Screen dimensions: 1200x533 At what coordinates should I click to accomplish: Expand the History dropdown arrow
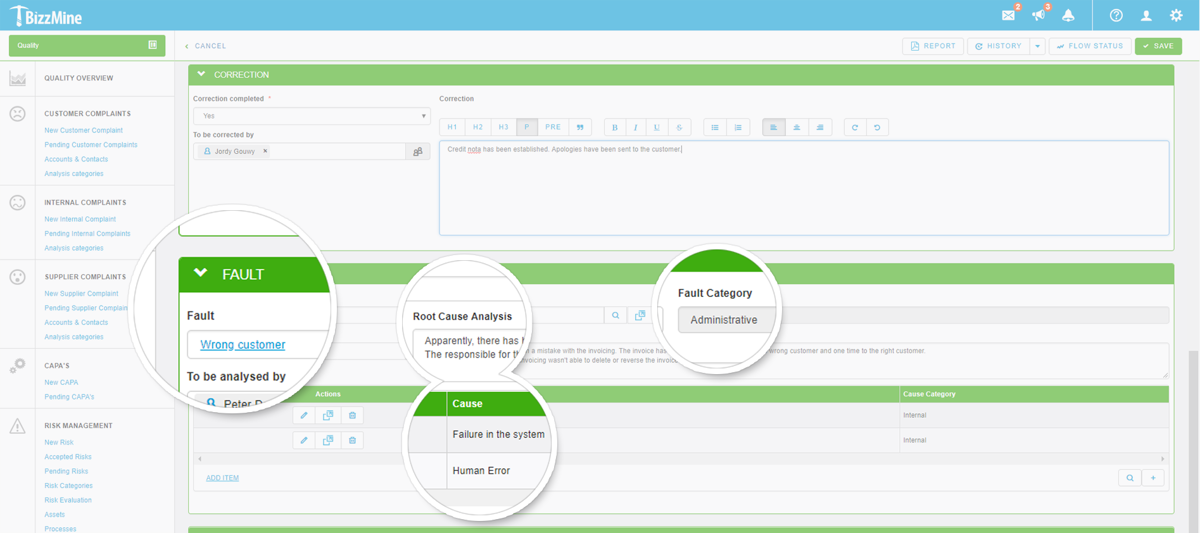coord(1038,46)
